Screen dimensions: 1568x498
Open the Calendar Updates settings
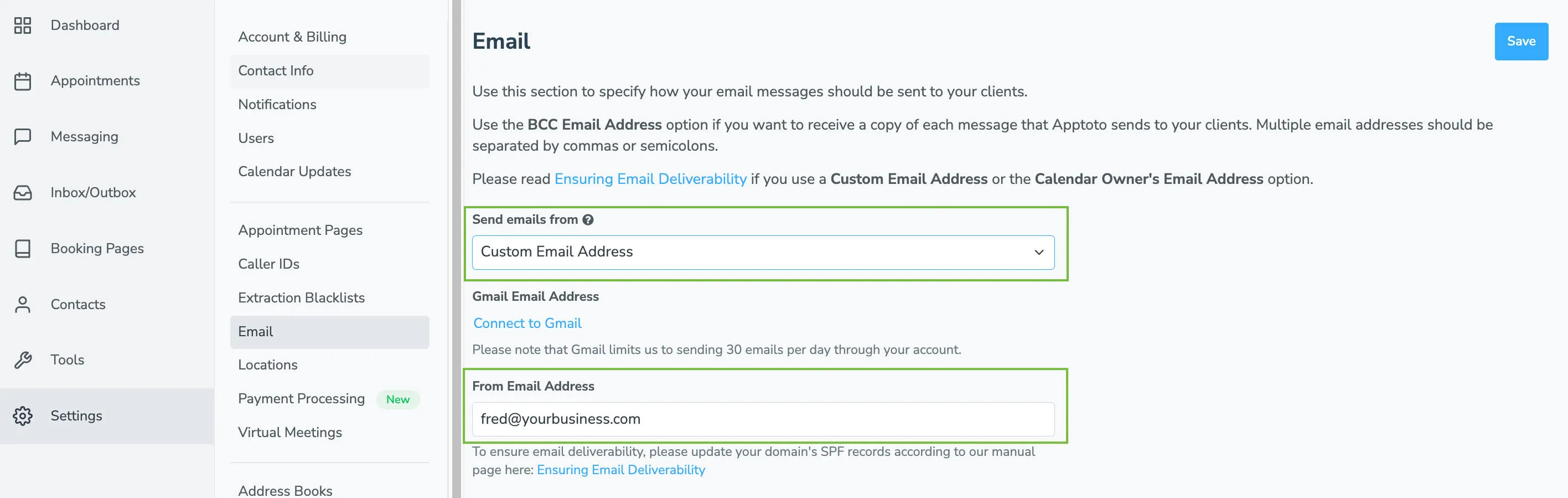pyautogui.click(x=294, y=171)
